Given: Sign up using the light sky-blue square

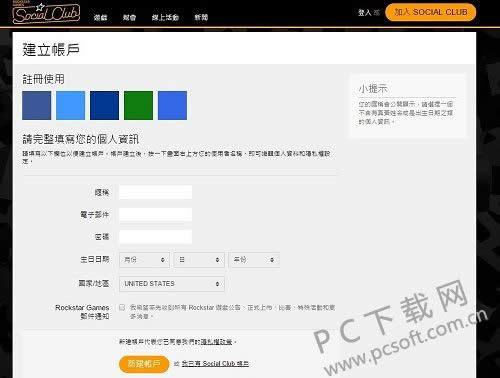Looking at the screenshot, I should click(x=70, y=105).
